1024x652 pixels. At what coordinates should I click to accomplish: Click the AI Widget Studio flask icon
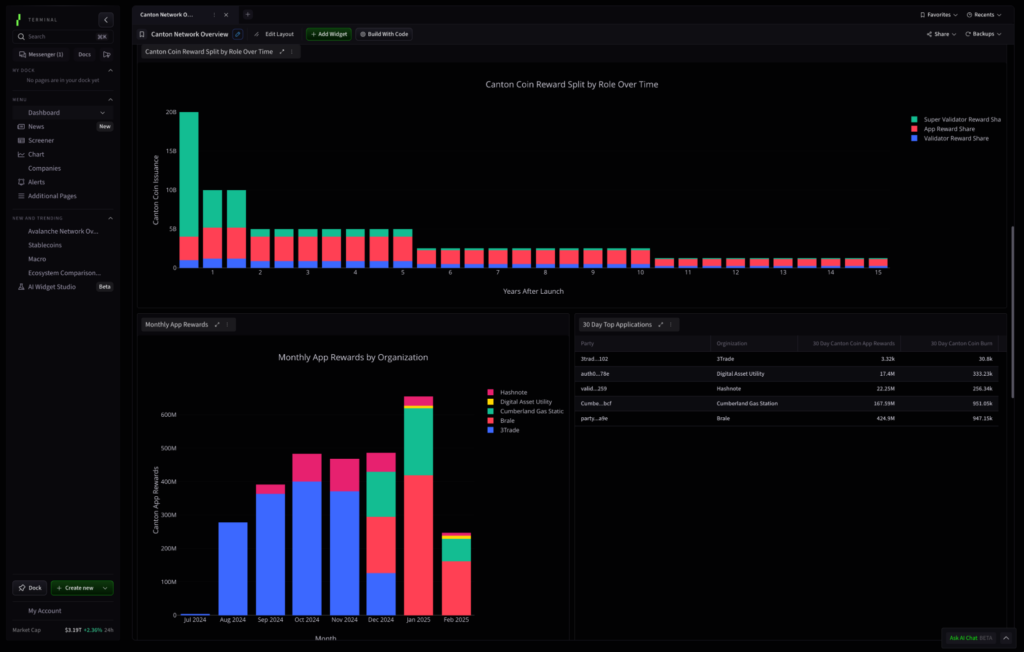click(21, 287)
